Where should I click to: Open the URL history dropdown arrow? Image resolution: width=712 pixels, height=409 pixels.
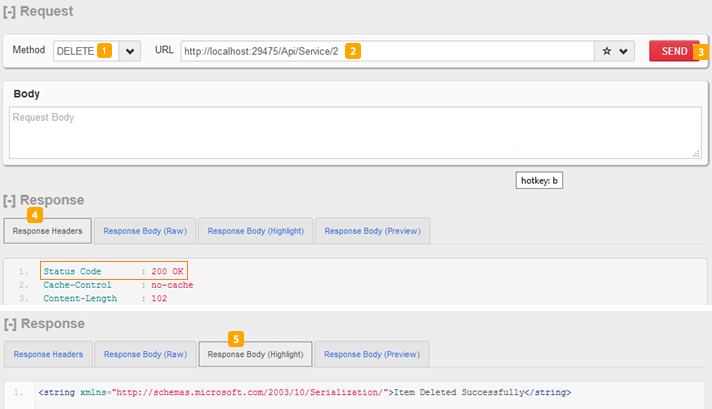[623, 51]
